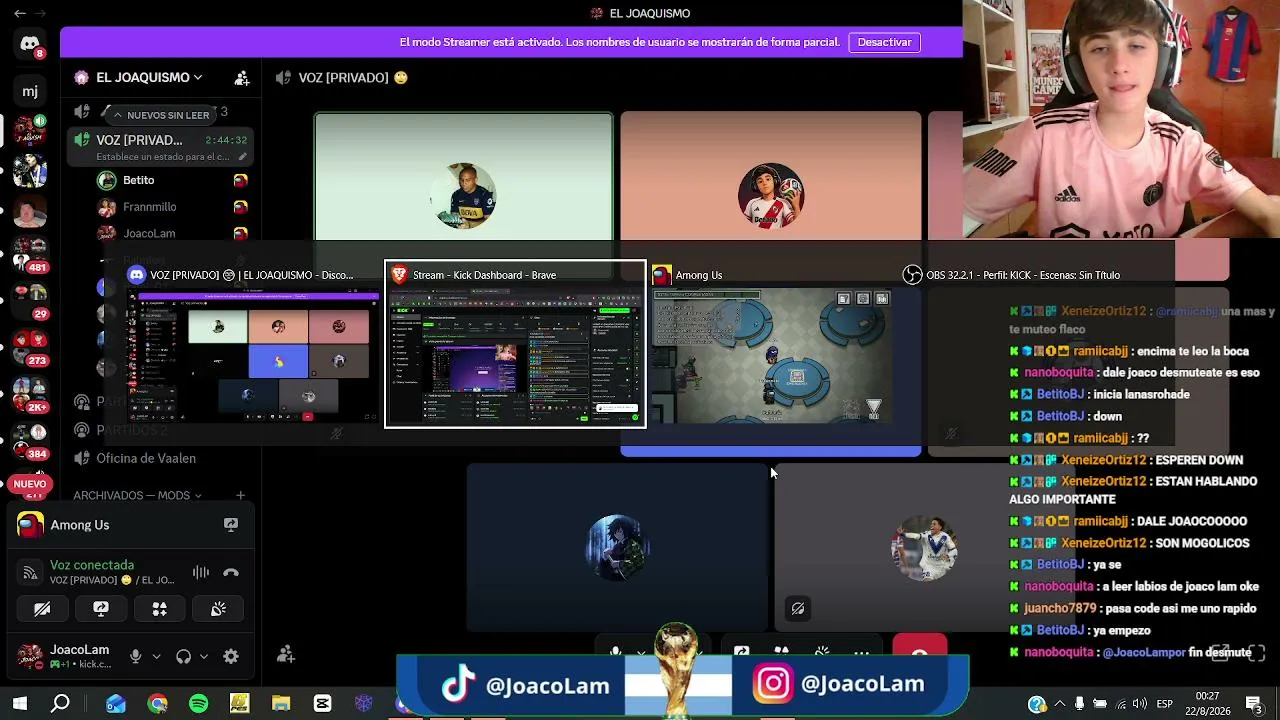Collapse the ARCHIVADOS — MODS category
The height and width of the screenshot is (720, 1280).
[137, 495]
